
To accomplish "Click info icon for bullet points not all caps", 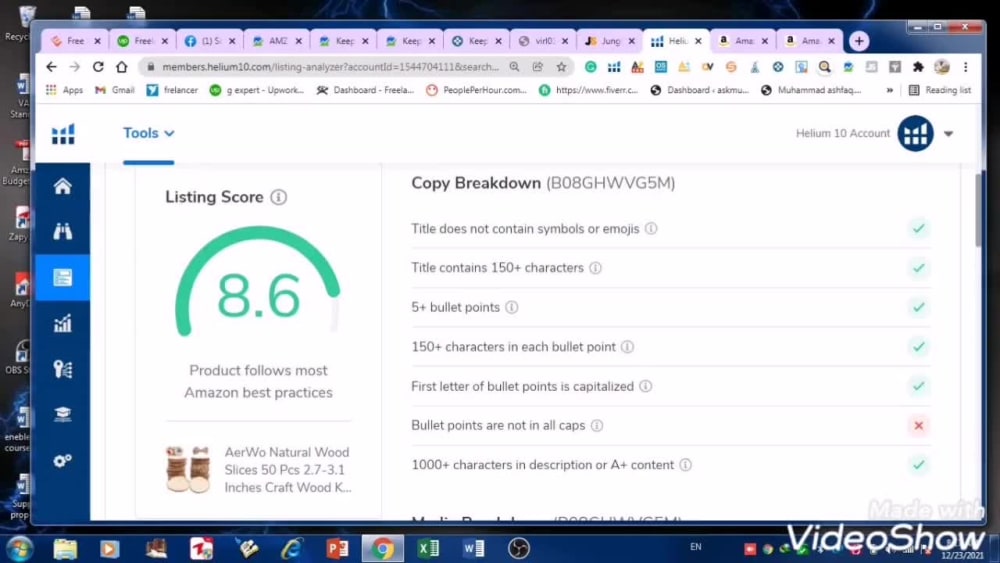I will (x=597, y=425).
